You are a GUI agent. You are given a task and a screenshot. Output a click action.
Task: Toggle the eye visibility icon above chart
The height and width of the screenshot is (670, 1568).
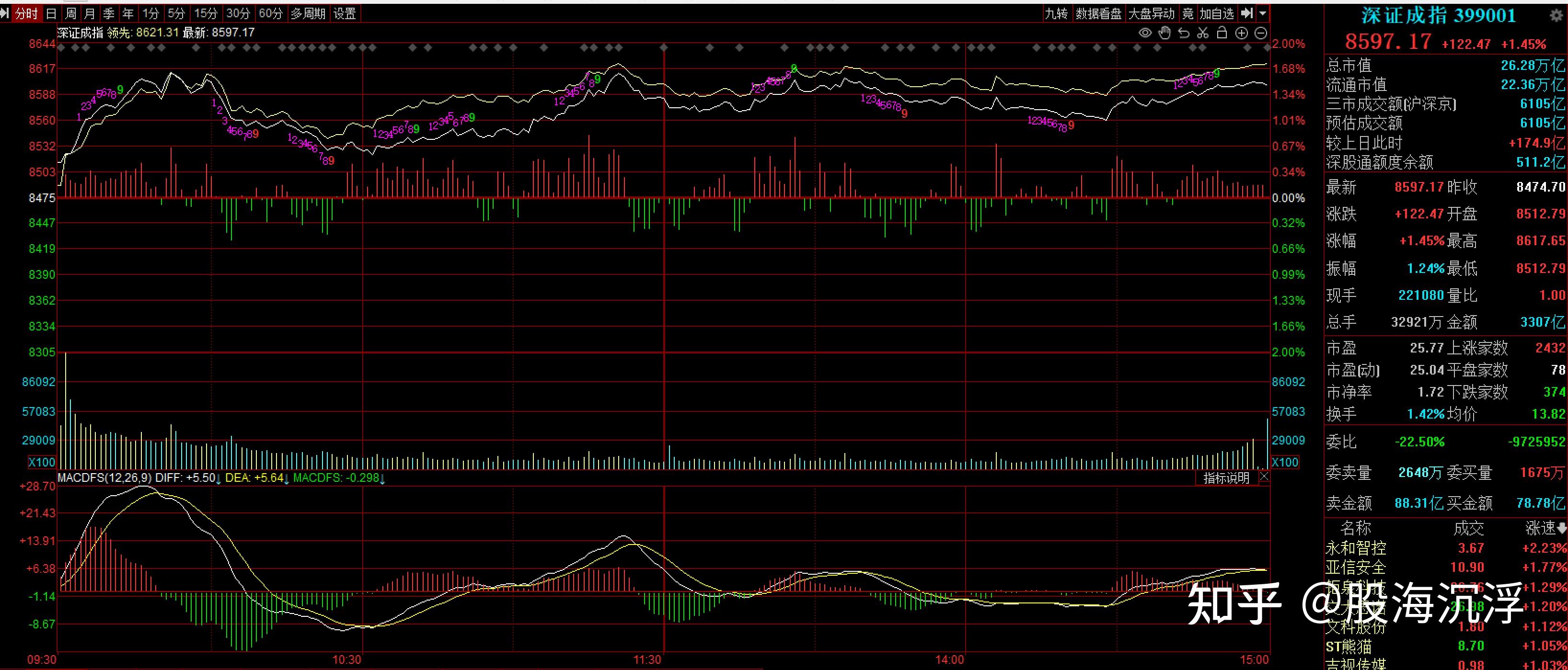(x=1145, y=33)
